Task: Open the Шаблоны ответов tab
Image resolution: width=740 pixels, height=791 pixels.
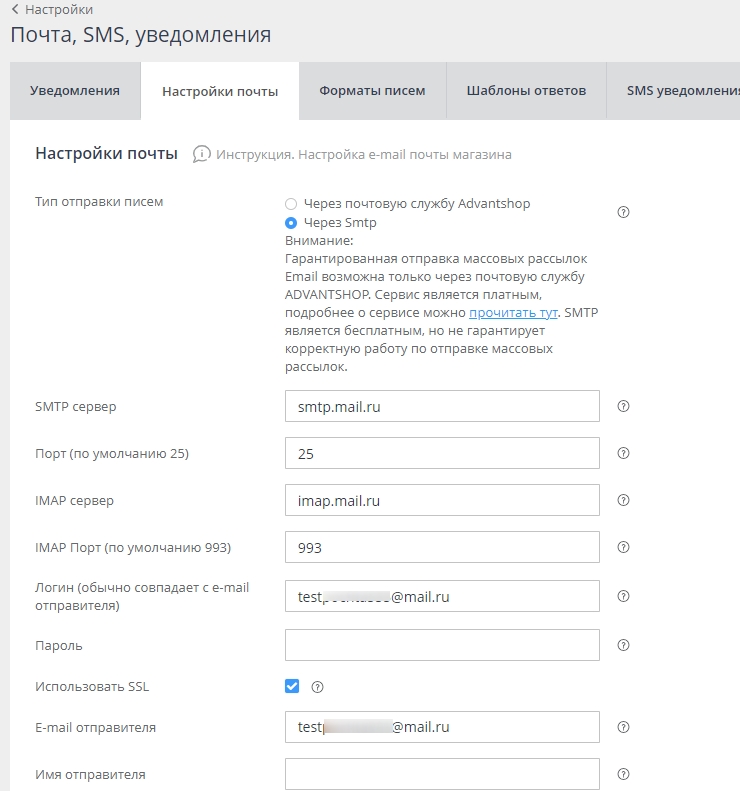Action: click(x=526, y=91)
